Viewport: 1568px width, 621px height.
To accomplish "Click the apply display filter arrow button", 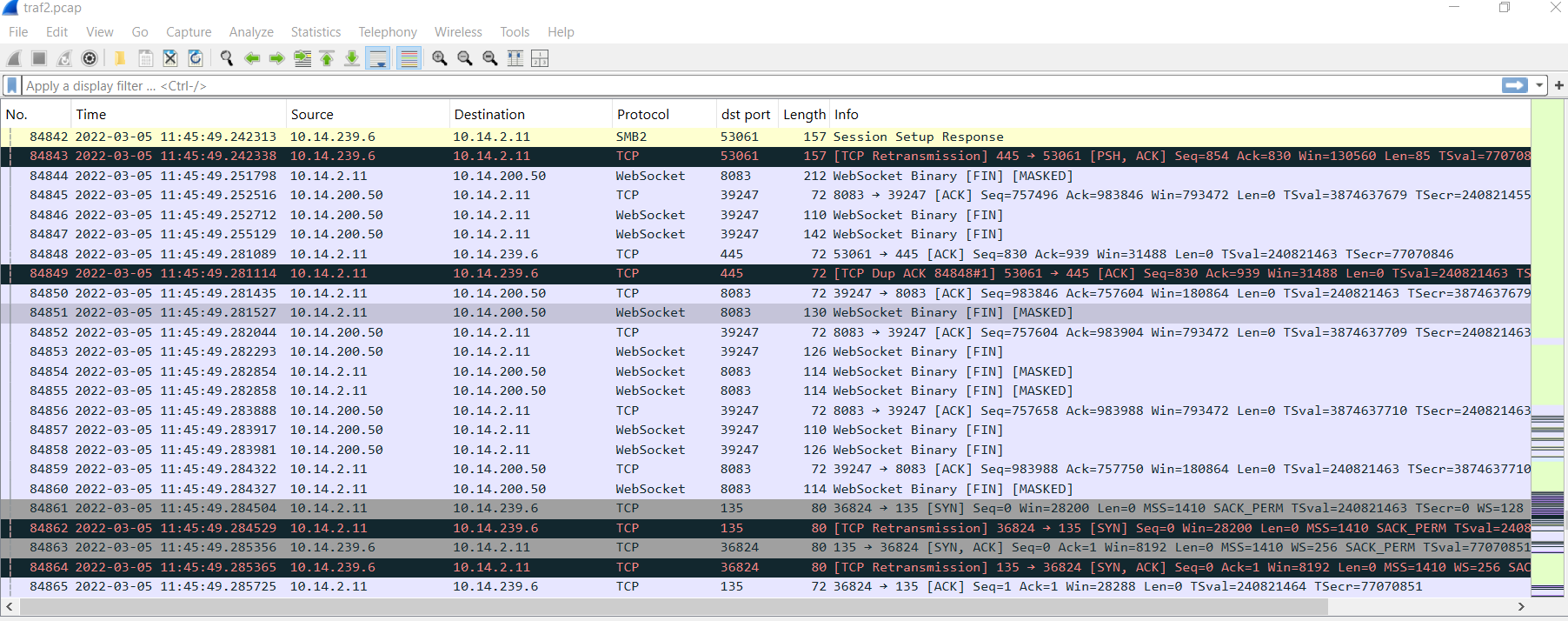I will pyautogui.click(x=1515, y=85).
